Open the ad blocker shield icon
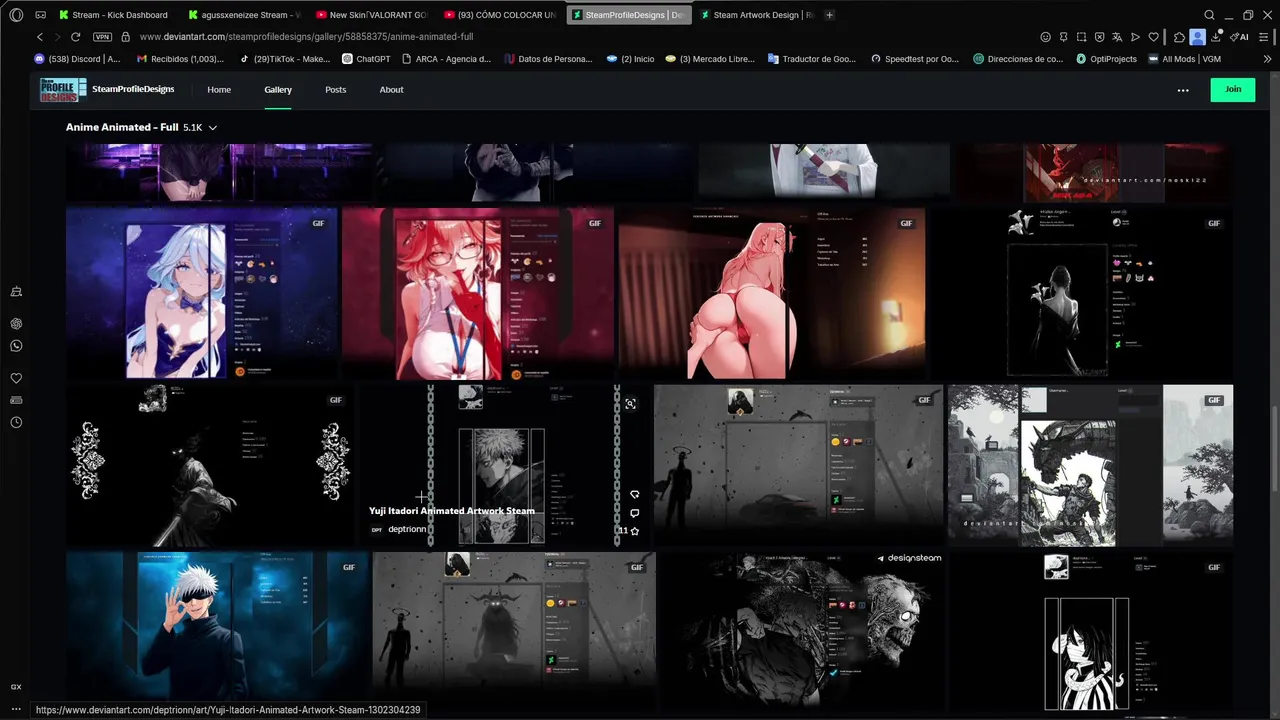This screenshot has width=1280, height=720. [1100, 37]
